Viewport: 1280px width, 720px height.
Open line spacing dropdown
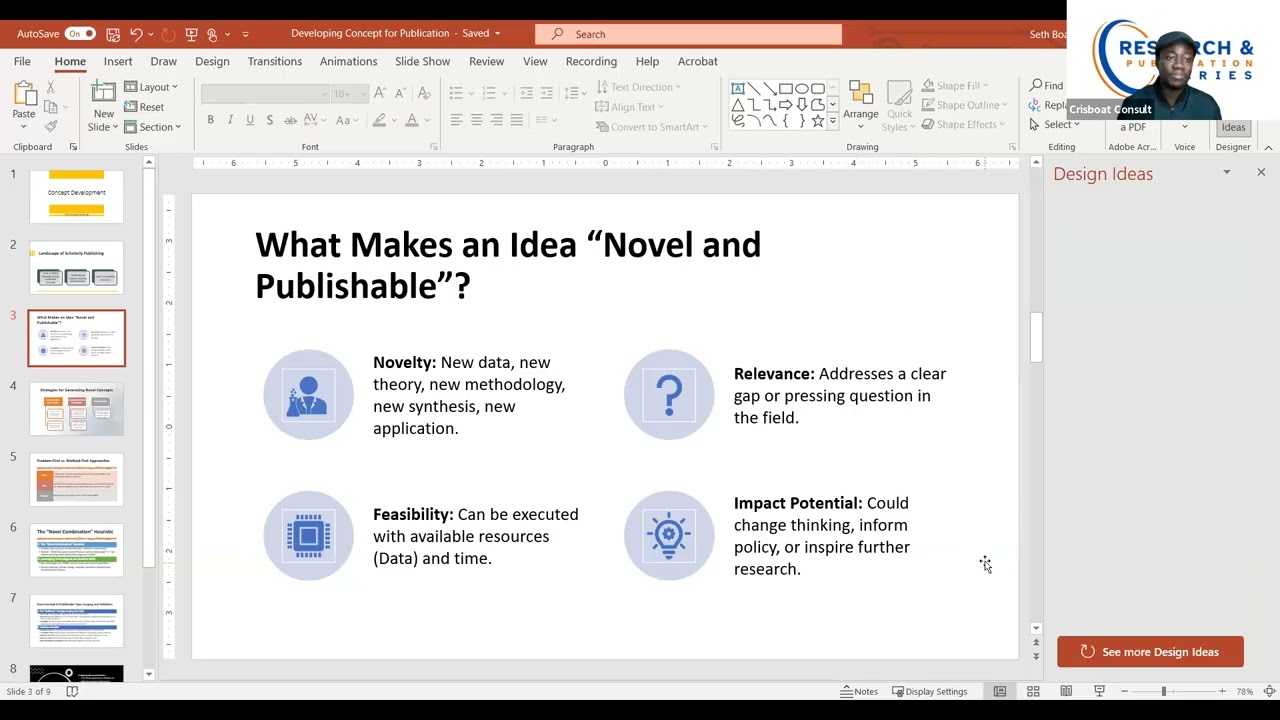tap(575, 93)
